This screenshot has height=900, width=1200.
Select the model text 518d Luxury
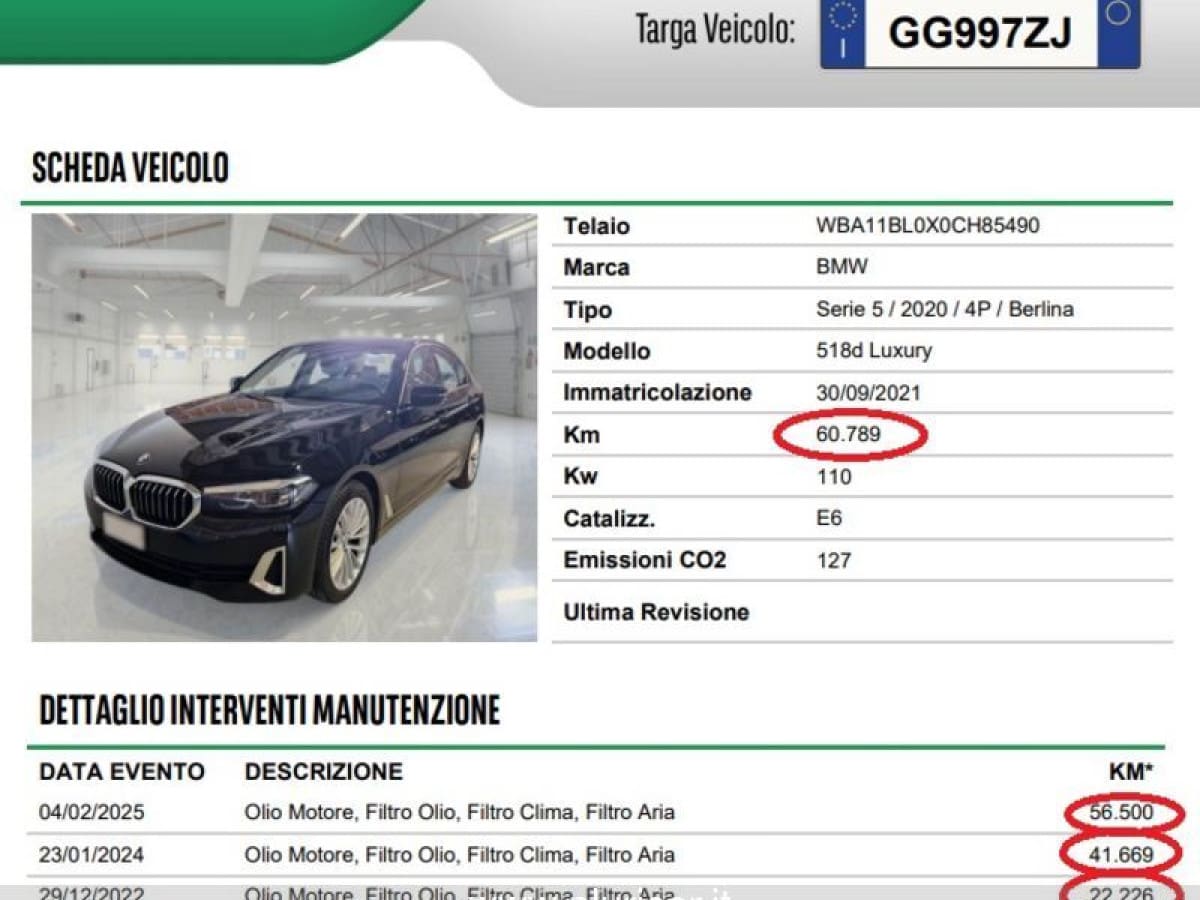tap(874, 351)
